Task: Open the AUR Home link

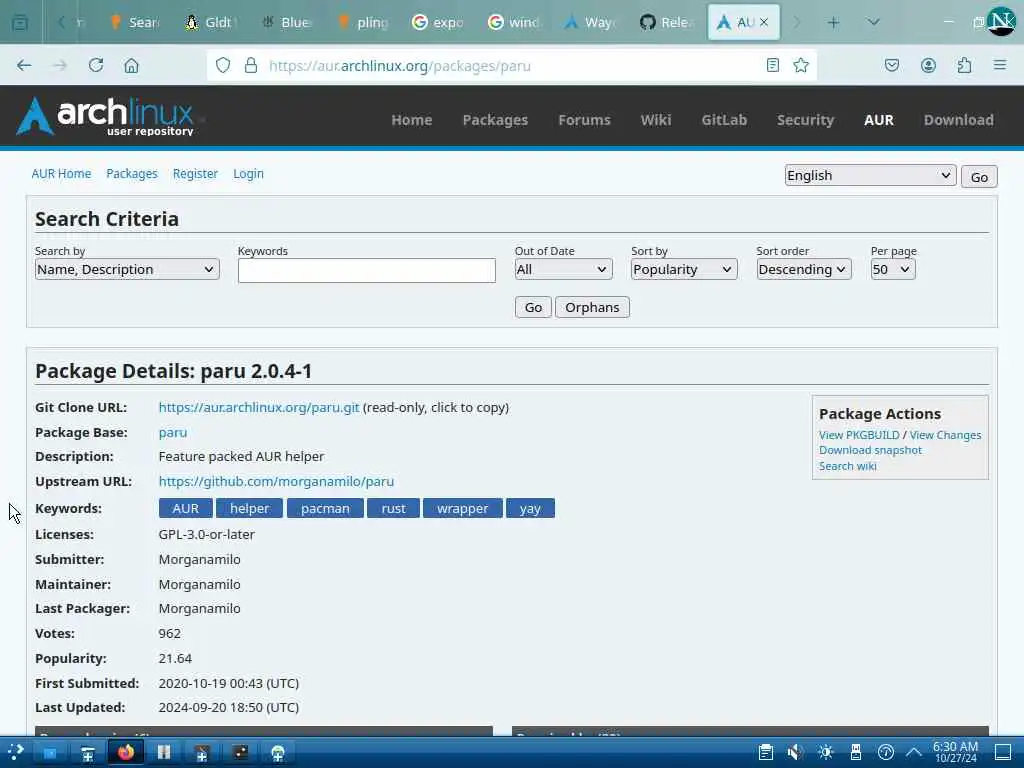Action: (61, 174)
